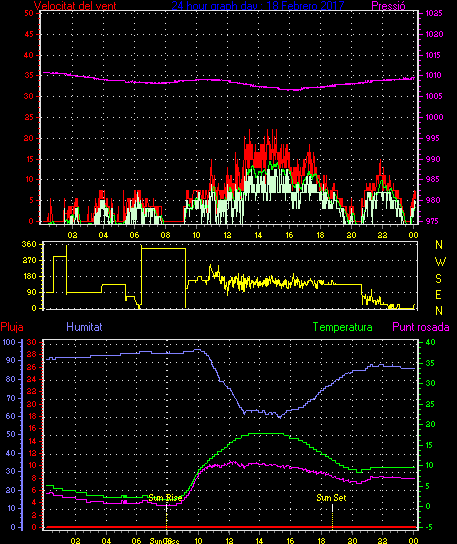Click wind direction axis value 270
The image size is (457, 544).
pyautogui.click(x=29, y=260)
